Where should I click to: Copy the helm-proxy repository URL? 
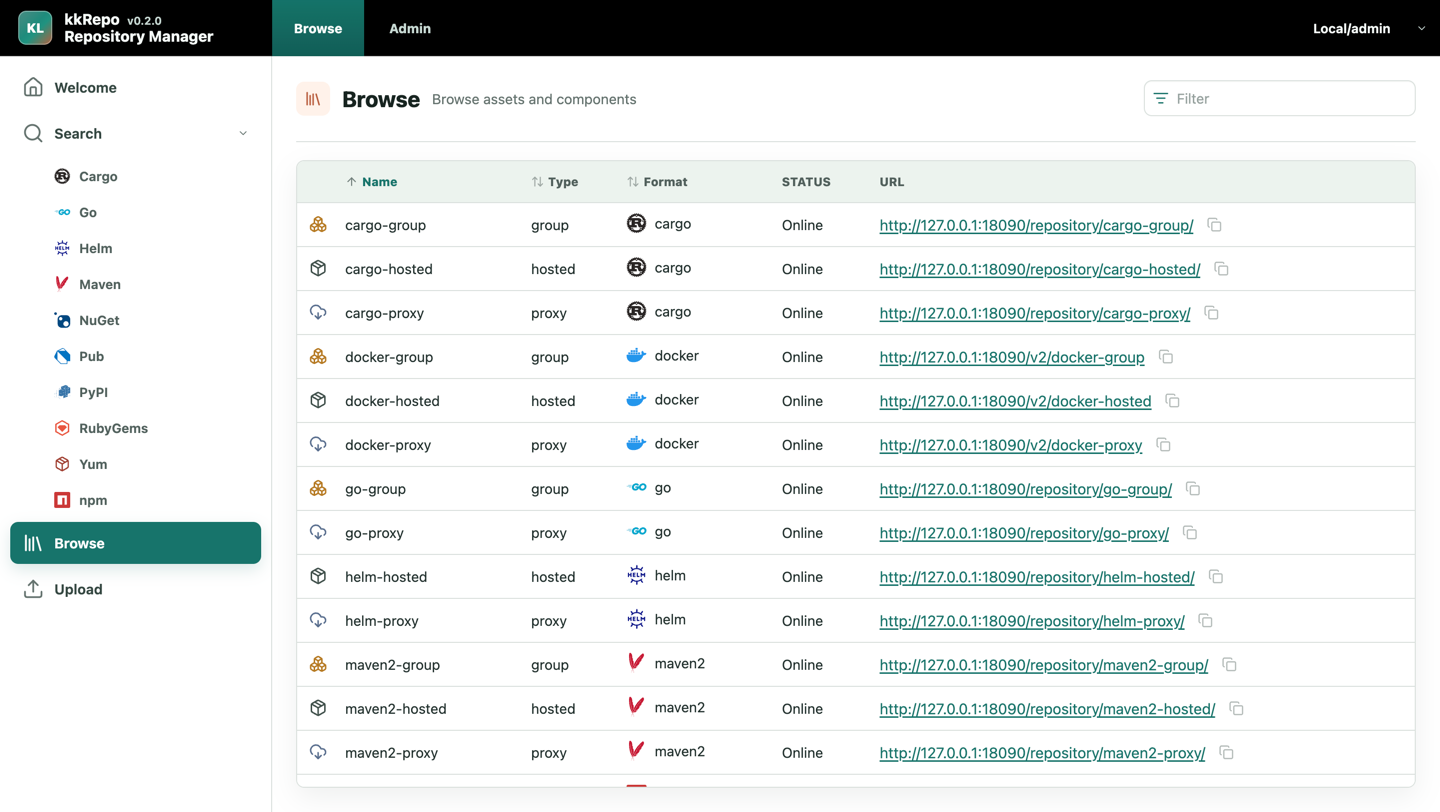coord(1205,621)
